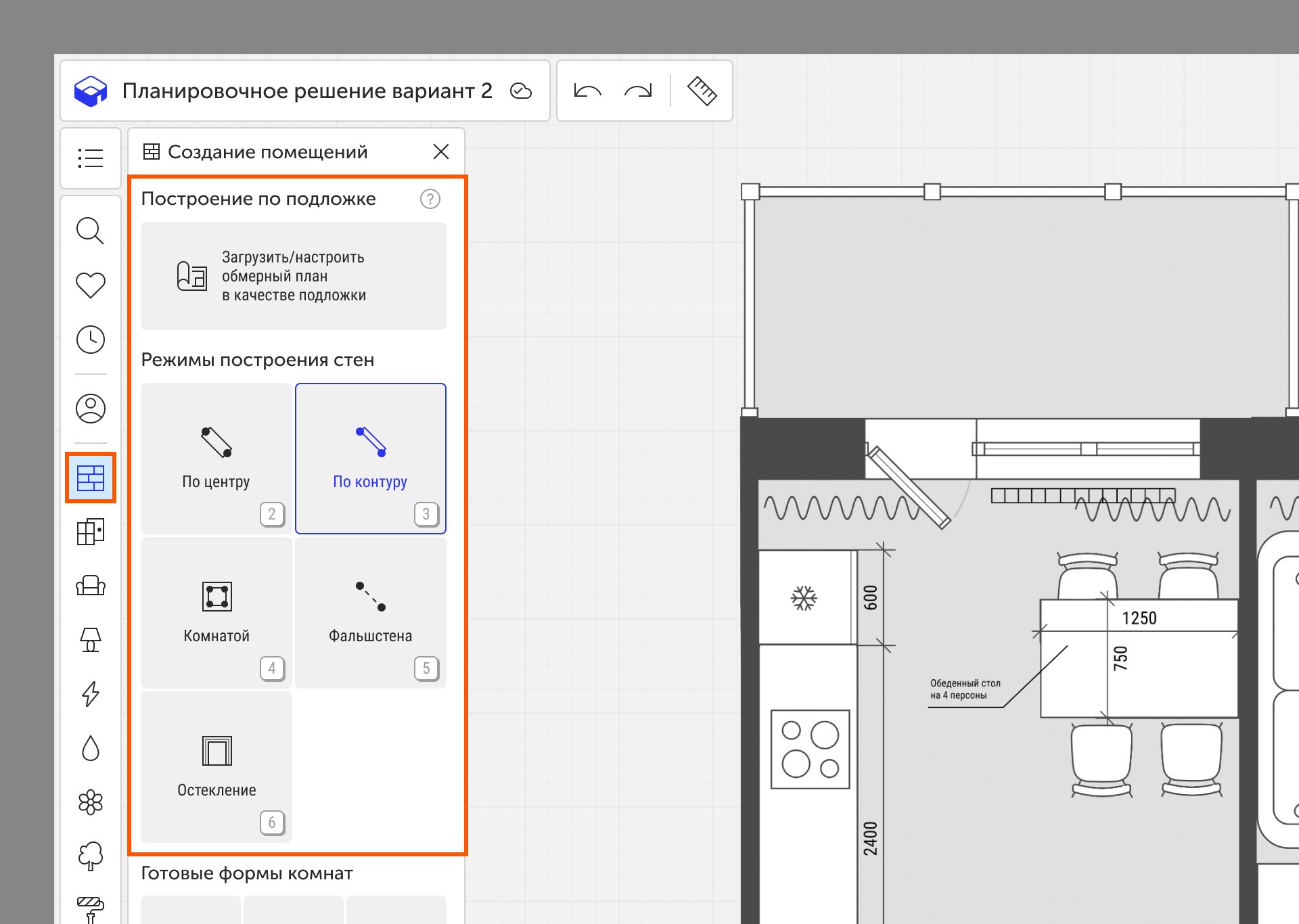Open favorites heart icon
The width and height of the screenshot is (1299, 924).
90,285
